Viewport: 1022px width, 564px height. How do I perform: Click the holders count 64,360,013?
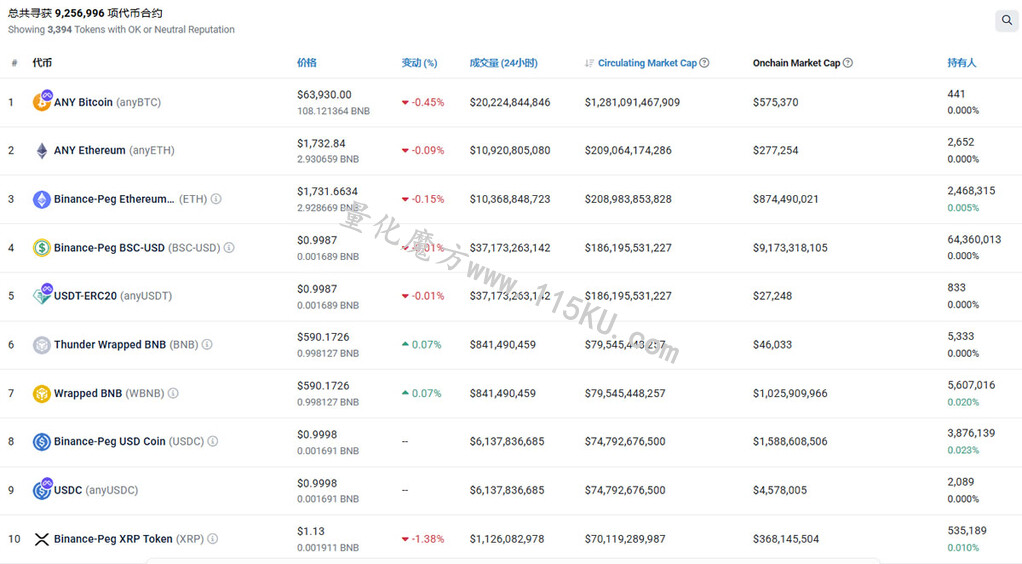click(974, 239)
